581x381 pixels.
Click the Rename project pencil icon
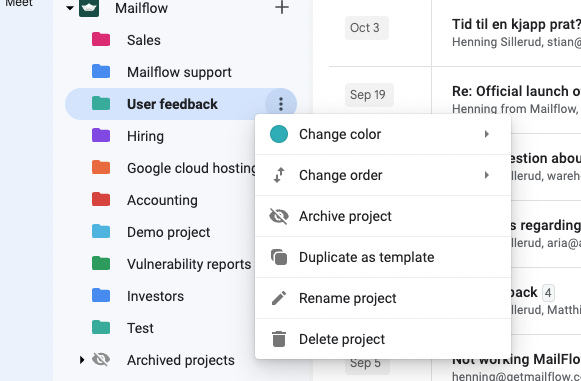[279, 298]
